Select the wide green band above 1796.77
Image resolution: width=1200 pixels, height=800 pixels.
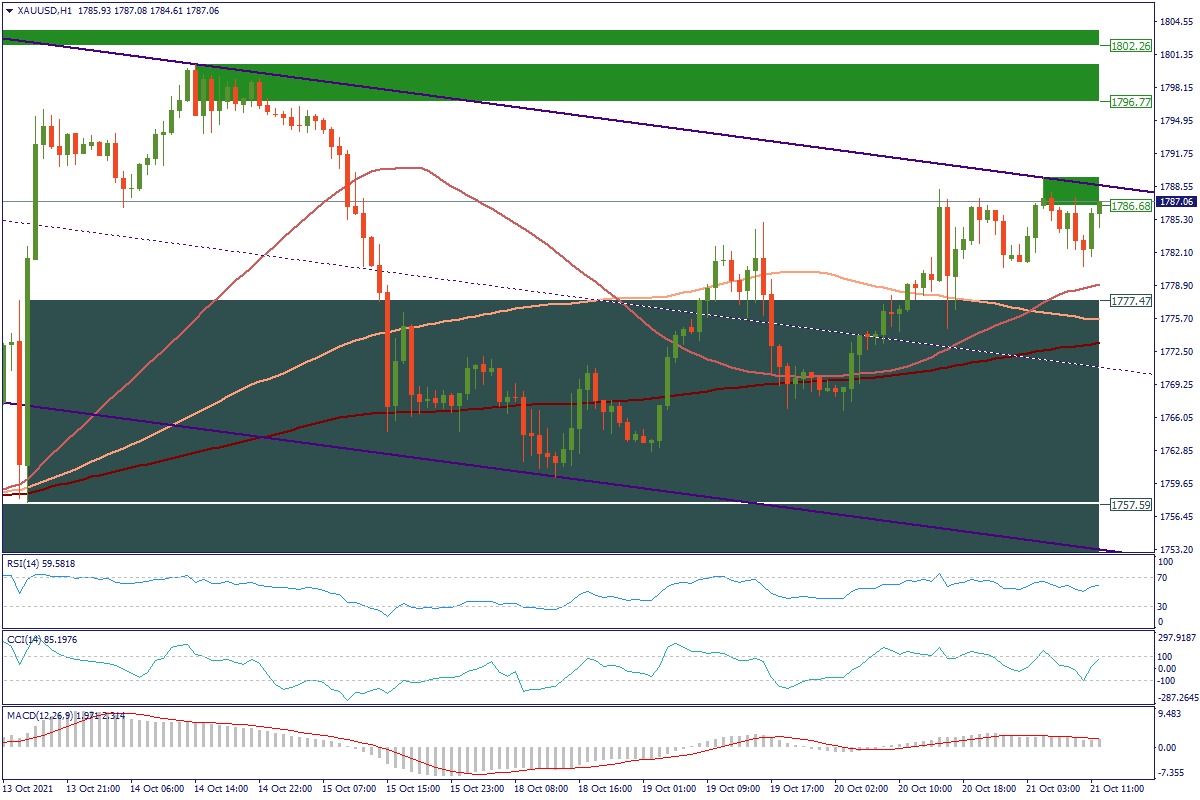tap(650, 82)
